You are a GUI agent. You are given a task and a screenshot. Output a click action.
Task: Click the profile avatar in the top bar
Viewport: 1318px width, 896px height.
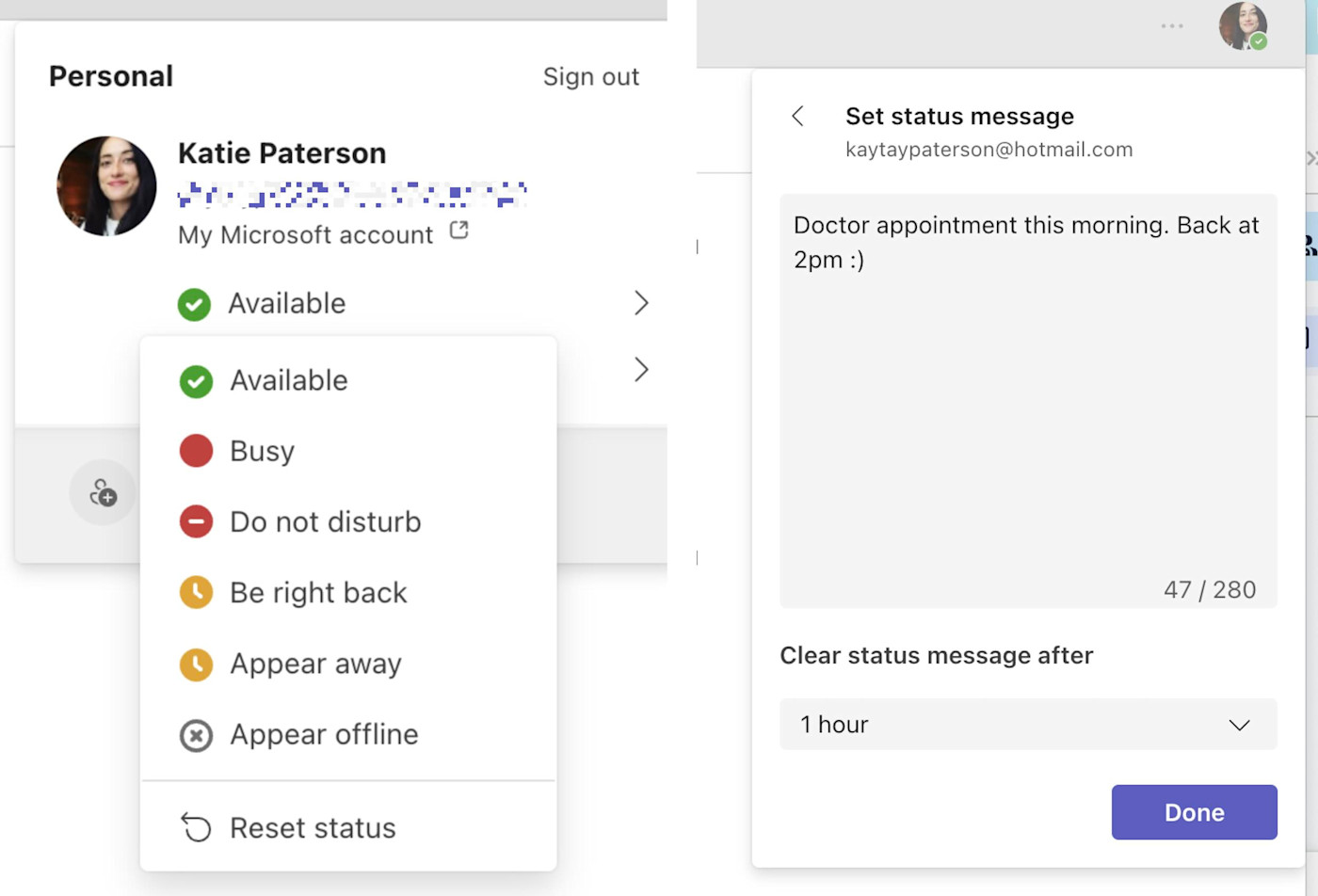[1242, 25]
